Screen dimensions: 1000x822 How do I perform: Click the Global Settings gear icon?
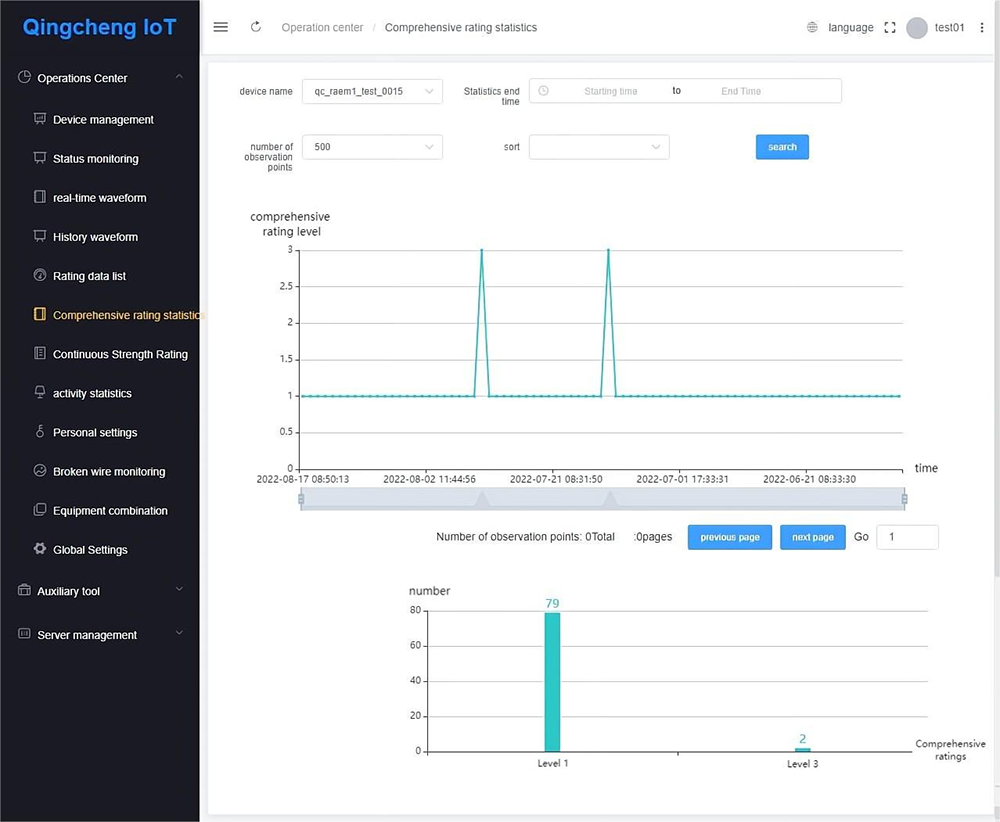click(x=40, y=548)
